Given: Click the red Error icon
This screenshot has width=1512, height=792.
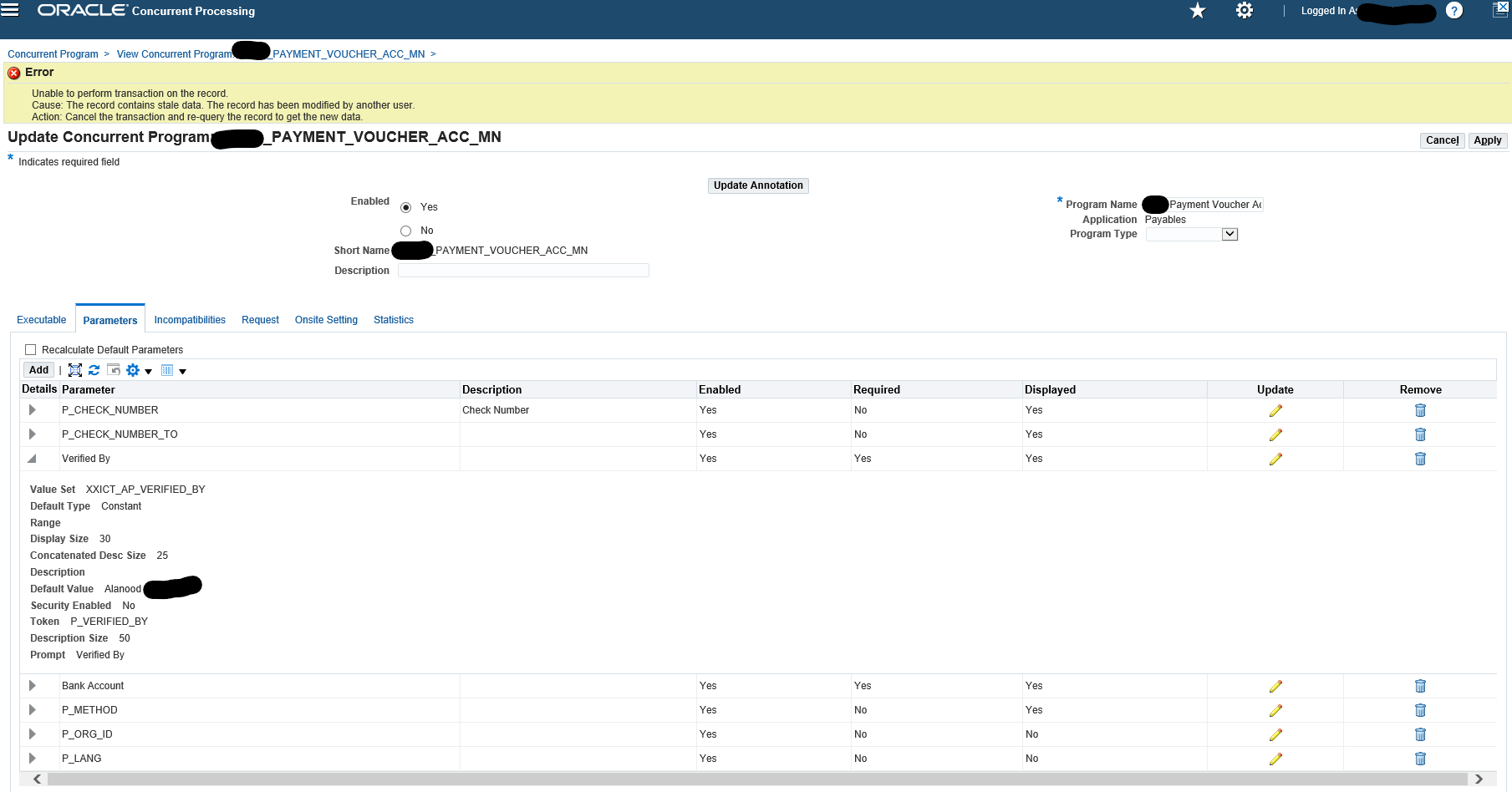Looking at the screenshot, I should 14,73.
